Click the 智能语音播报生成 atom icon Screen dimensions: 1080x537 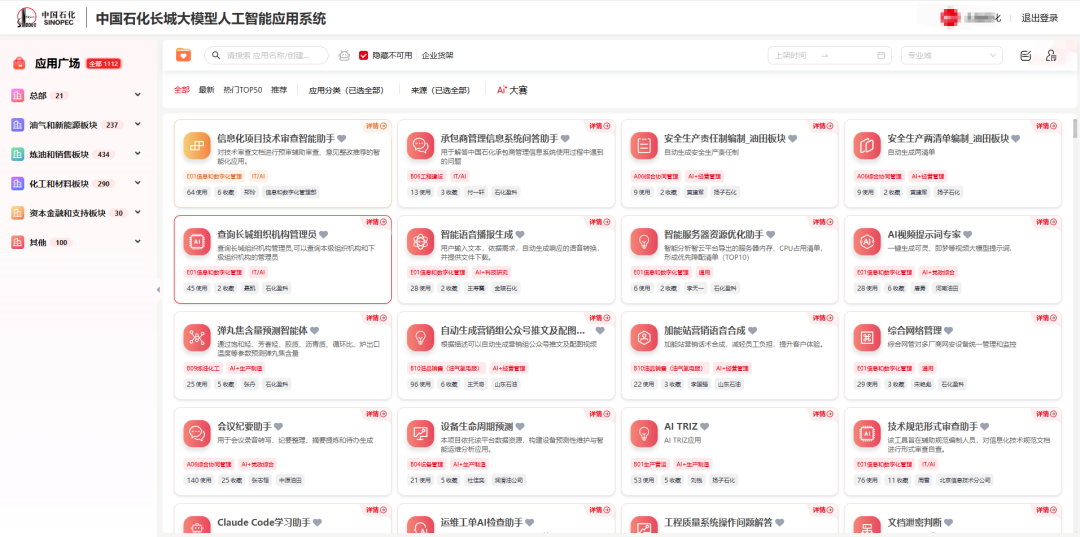[420, 241]
